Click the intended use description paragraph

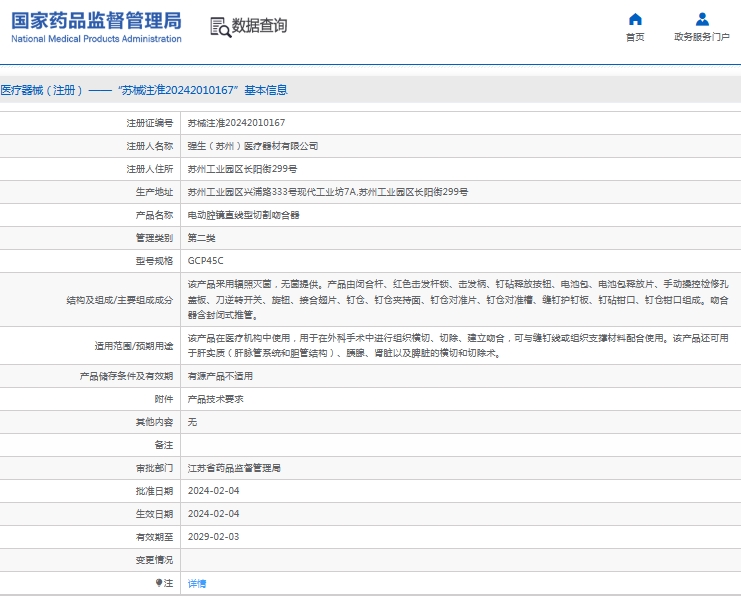pyautogui.click(x=458, y=345)
